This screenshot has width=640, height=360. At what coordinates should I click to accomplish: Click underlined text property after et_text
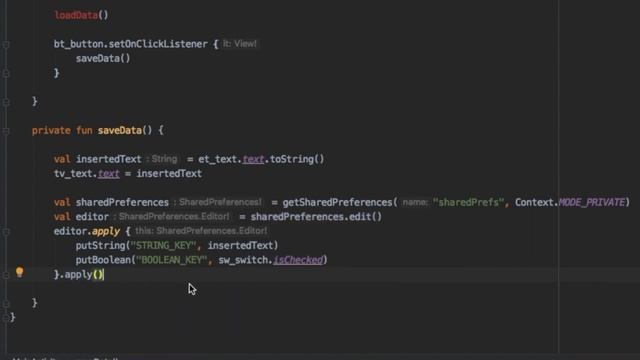click(253, 159)
